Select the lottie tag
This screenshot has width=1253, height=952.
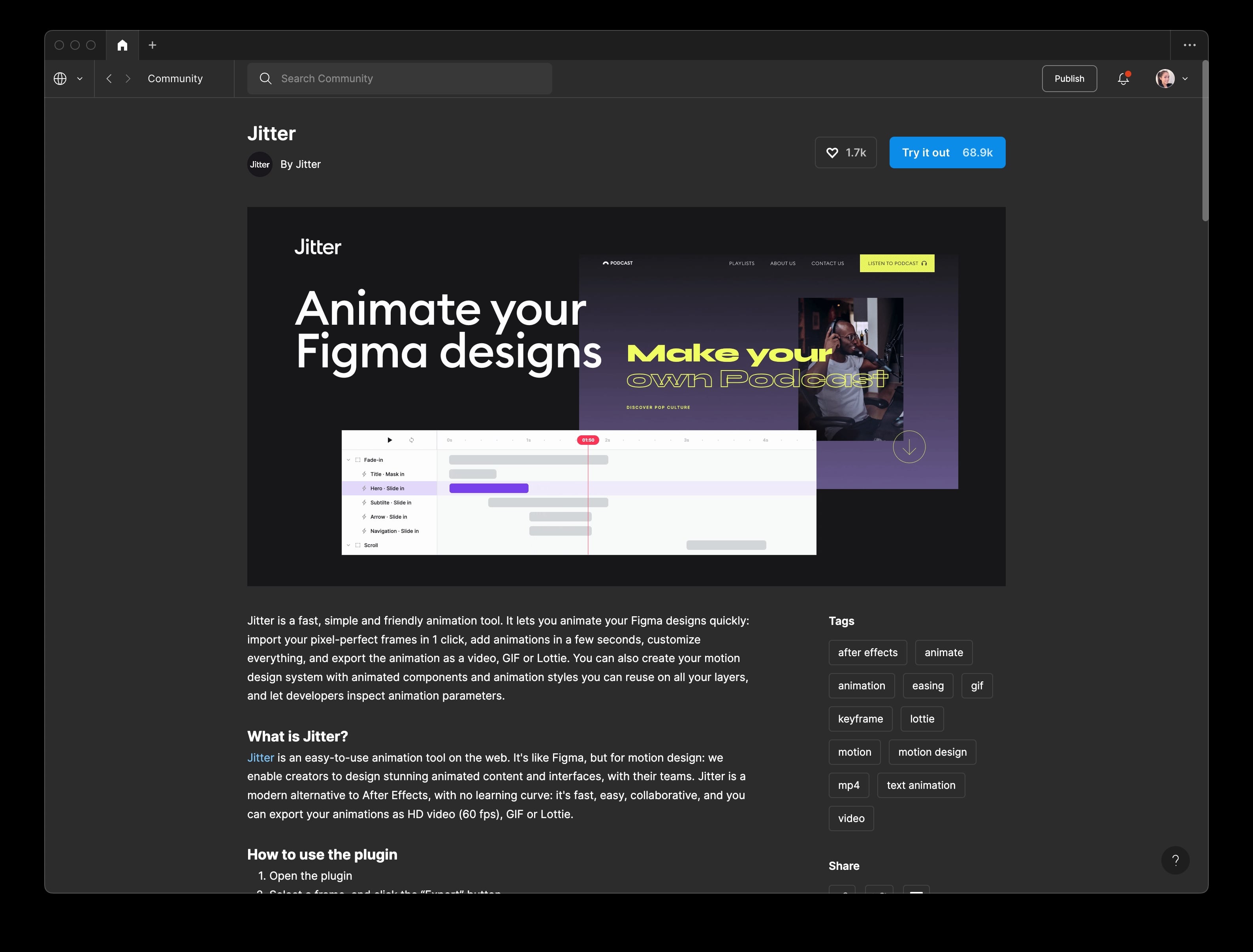click(922, 719)
